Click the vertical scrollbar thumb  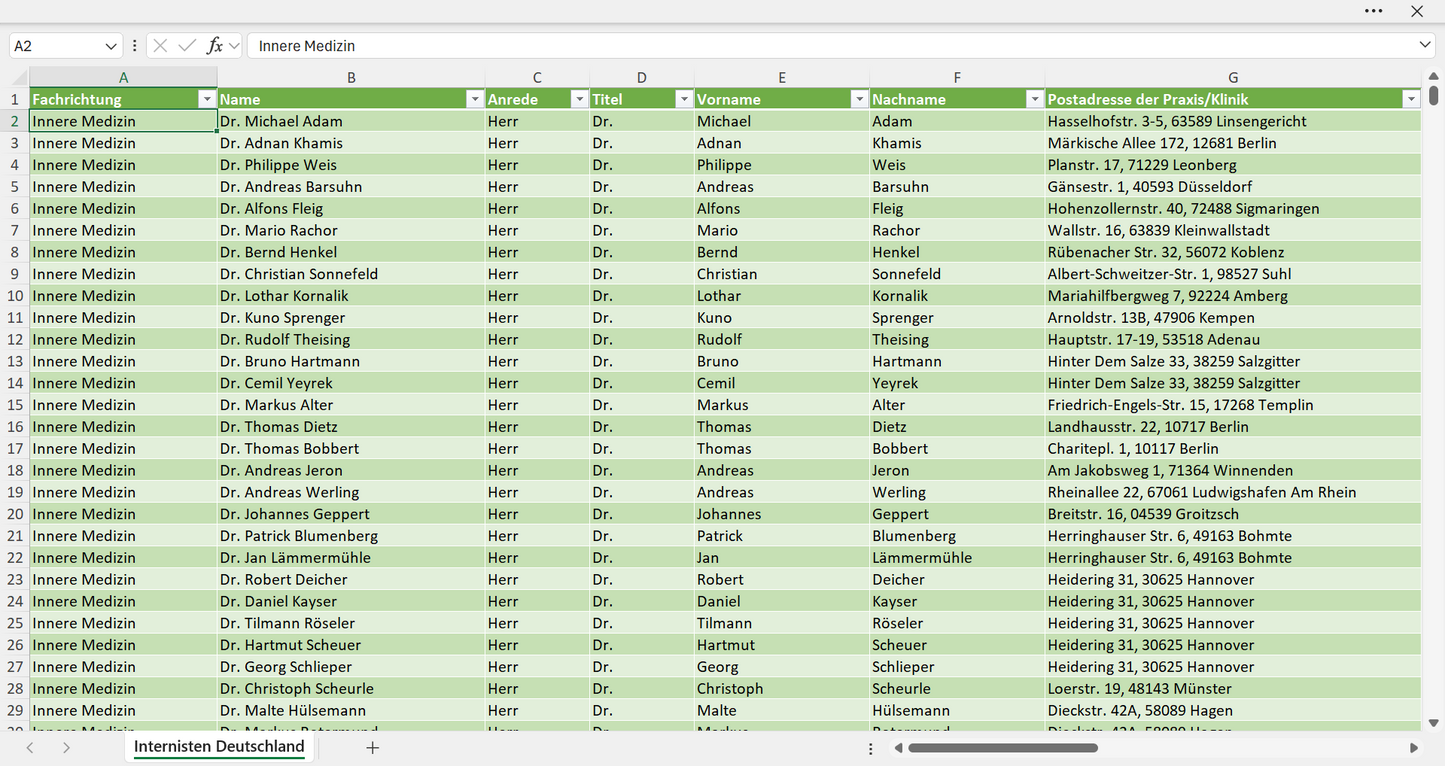coord(1434,96)
